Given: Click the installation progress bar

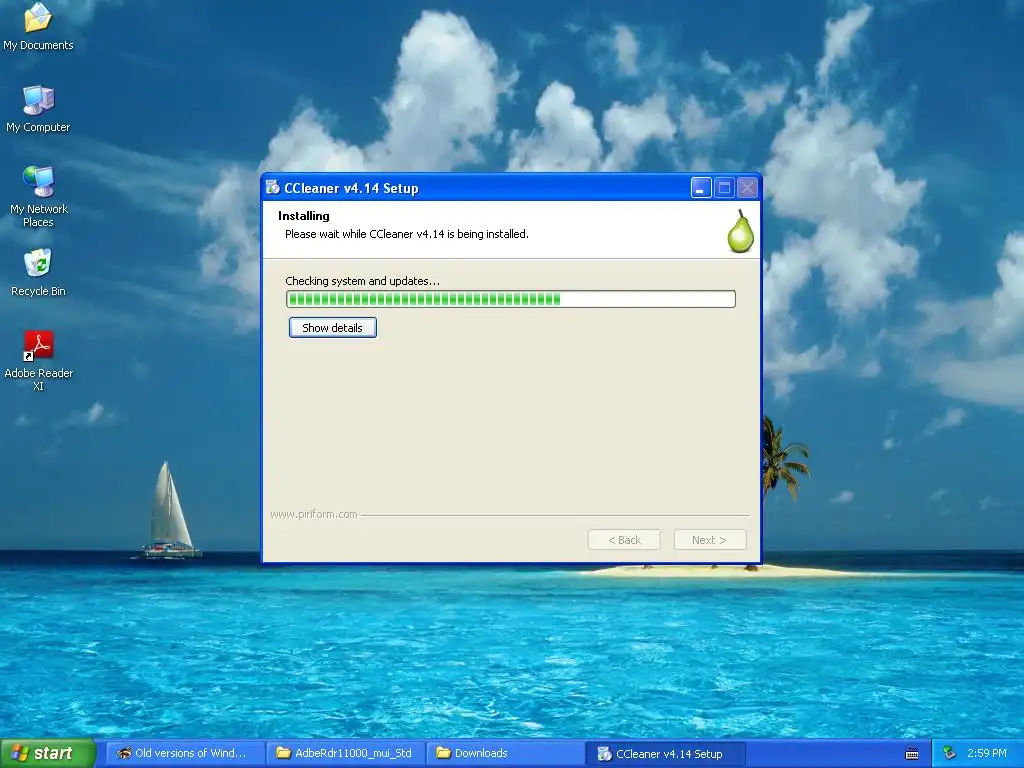Looking at the screenshot, I should [511, 299].
